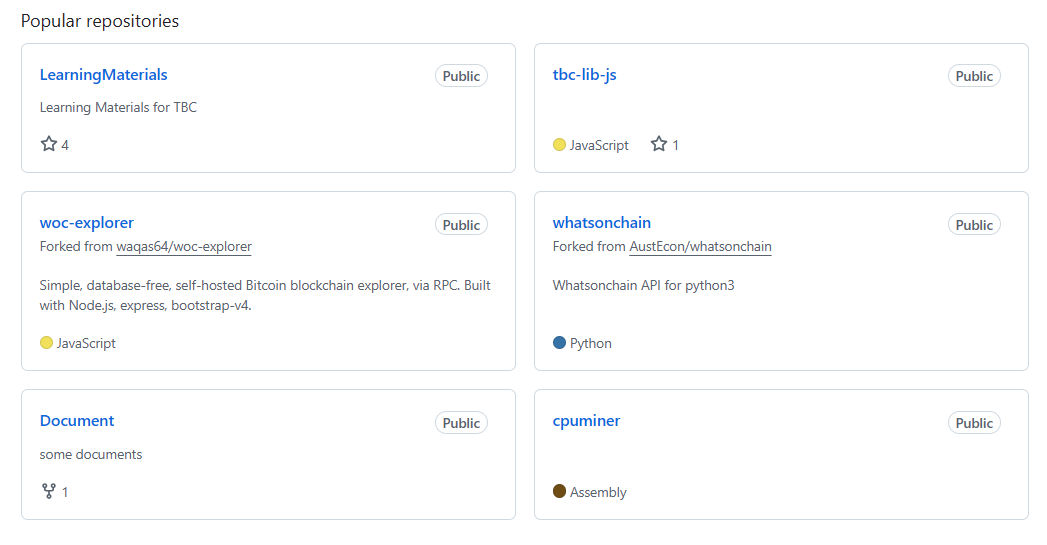Click the star icon on tbc-lib-js card
1047x545 pixels.
click(659, 144)
